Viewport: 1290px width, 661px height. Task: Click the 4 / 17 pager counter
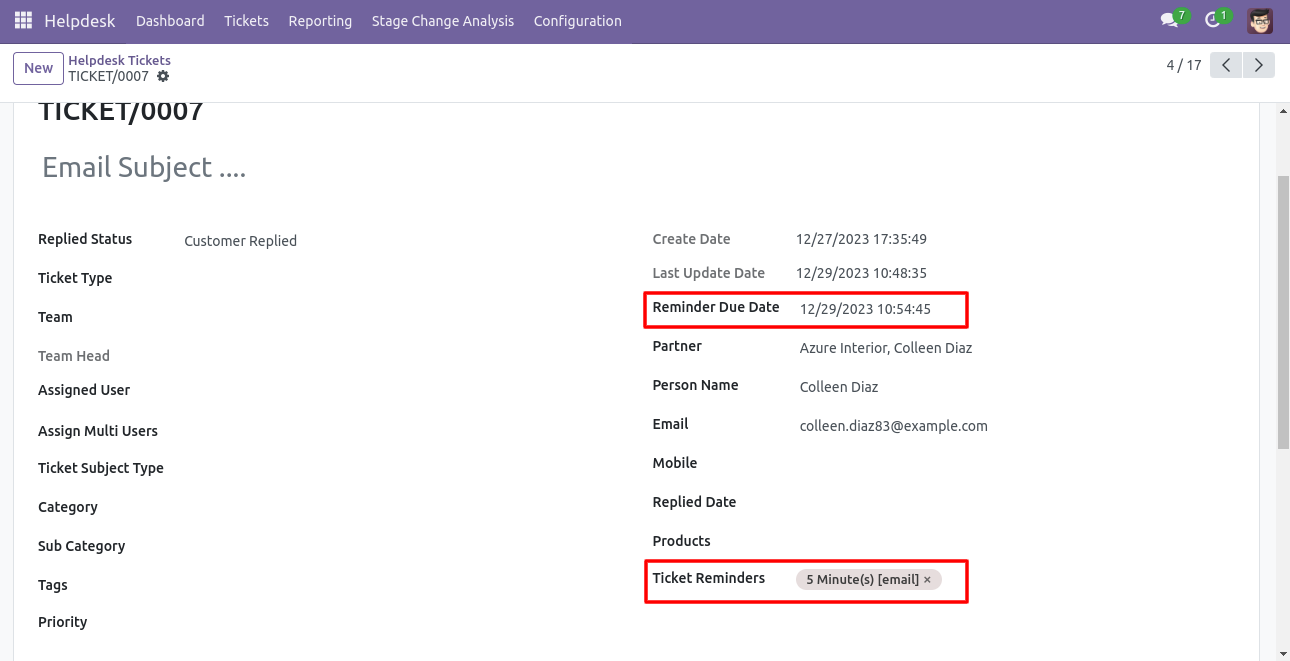pyautogui.click(x=1184, y=66)
